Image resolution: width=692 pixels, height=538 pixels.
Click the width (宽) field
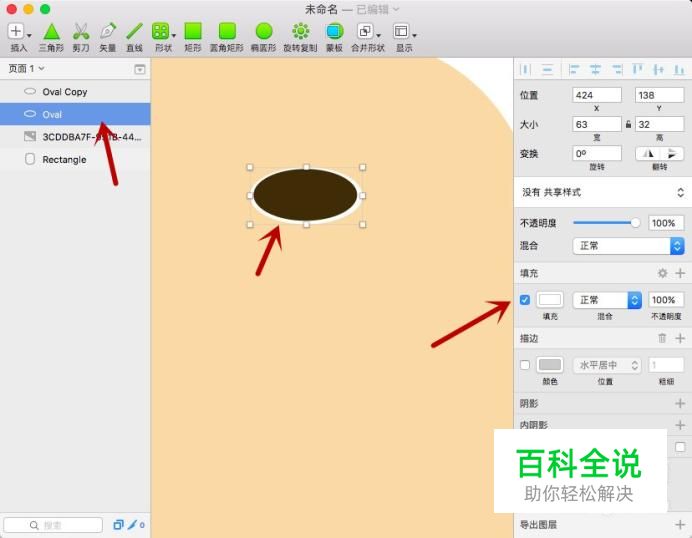click(x=597, y=124)
